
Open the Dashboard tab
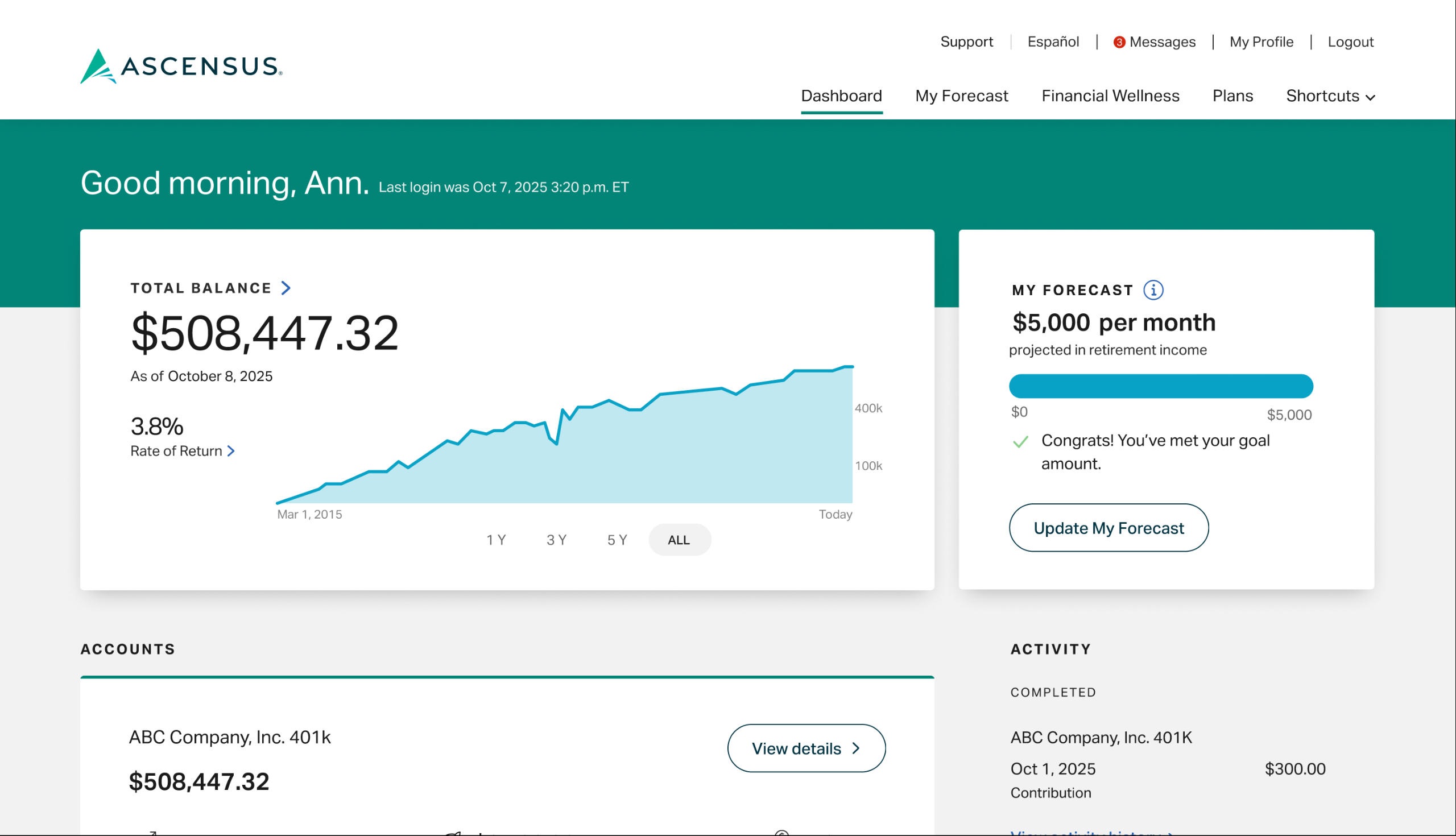tap(841, 96)
